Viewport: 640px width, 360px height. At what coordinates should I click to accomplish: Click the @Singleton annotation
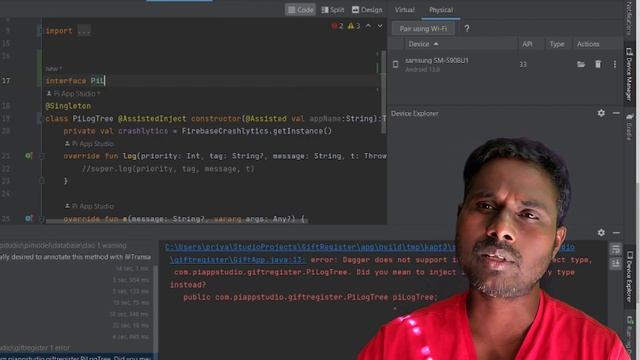tap(68, 106)
